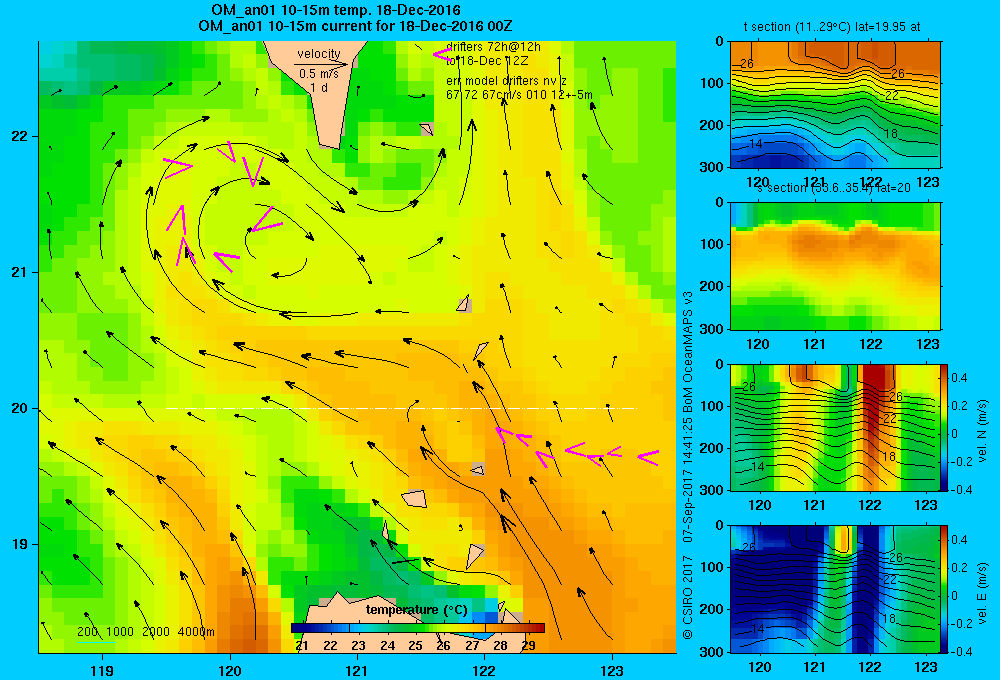The height and width of the screenshot is (680, 1000).
Task: Click latitude label 19 on main map axis
Action: click(x=20, y=544)
